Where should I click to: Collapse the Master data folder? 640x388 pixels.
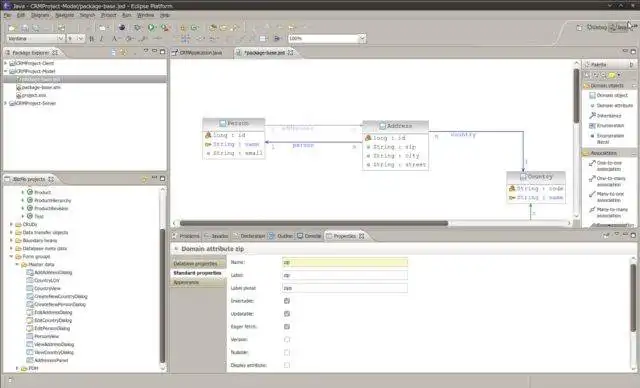click(x=17, y=264)
